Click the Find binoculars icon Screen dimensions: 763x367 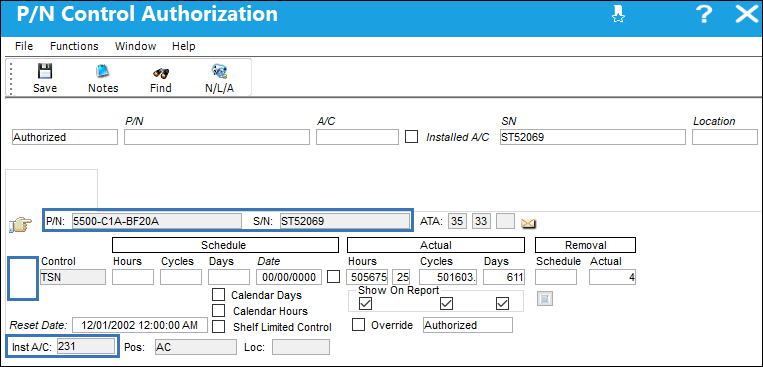161,72
